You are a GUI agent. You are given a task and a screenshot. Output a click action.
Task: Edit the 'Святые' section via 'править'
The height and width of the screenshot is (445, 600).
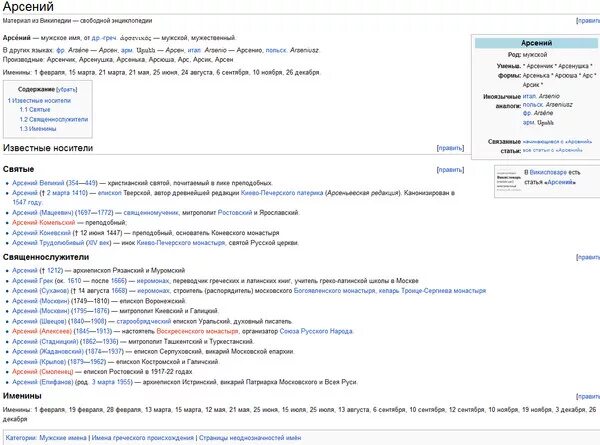click(450, 170)
